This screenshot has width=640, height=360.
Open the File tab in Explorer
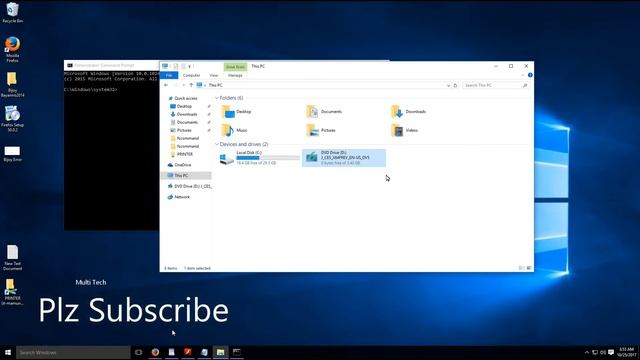(x=169, y=76)
